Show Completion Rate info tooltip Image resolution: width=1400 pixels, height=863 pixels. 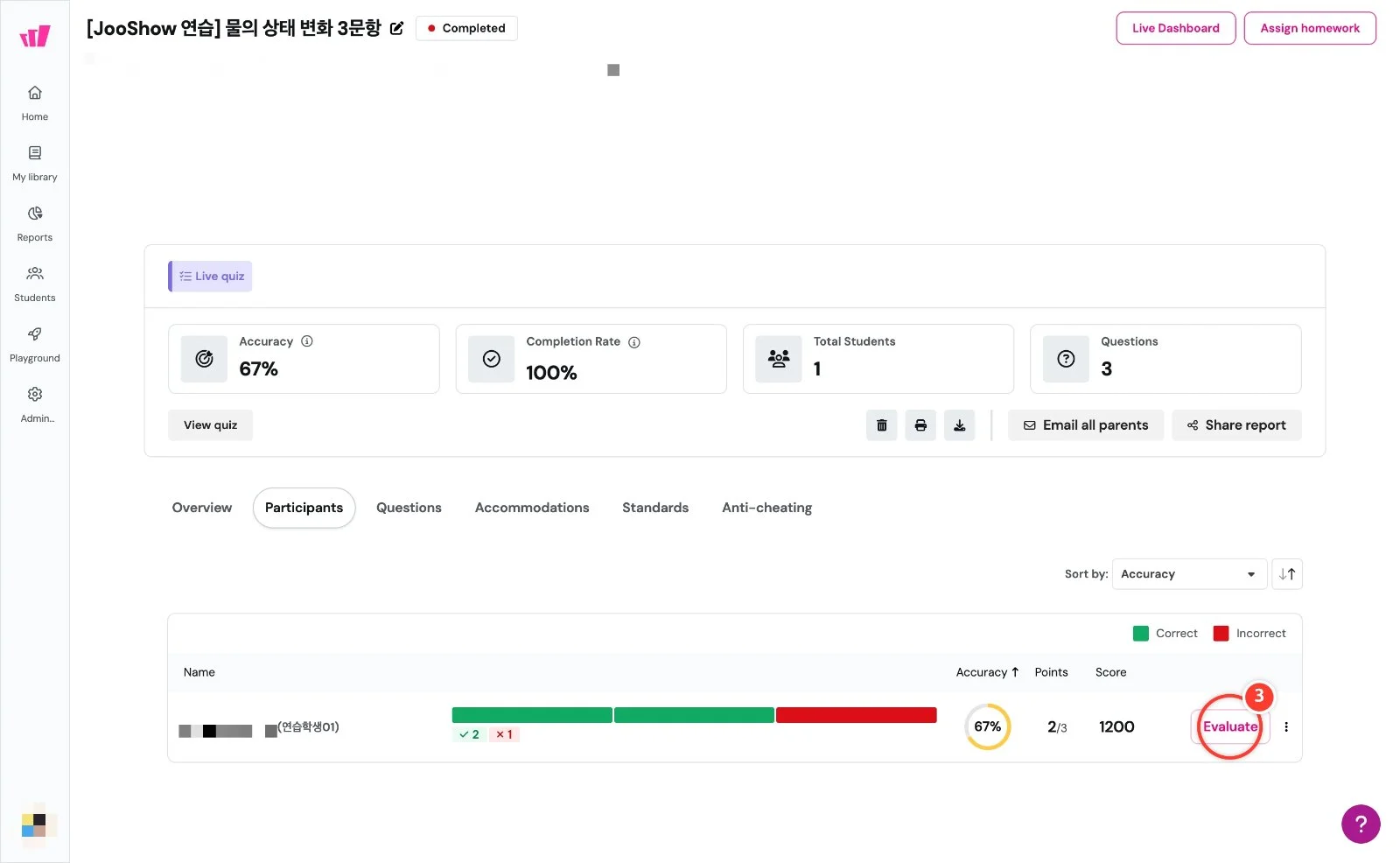pos(634,342)
